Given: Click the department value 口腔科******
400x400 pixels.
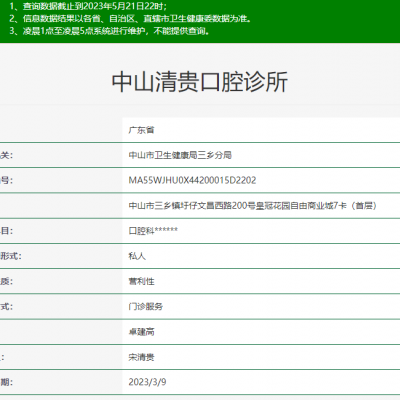Looking at the screenshot, I should [153, 231].
